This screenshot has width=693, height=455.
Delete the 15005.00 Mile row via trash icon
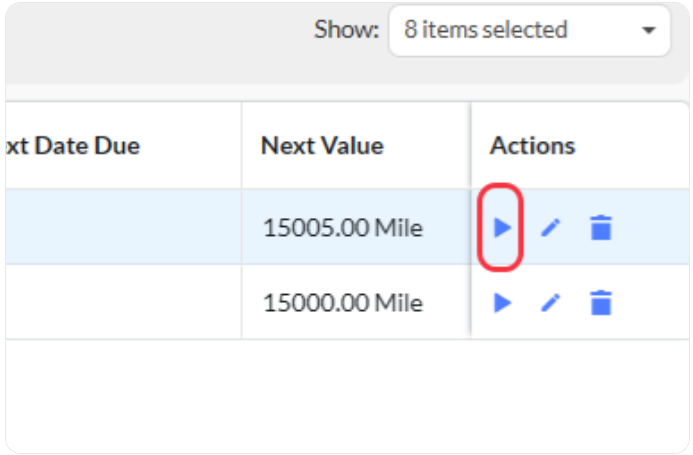click(600, 228)
